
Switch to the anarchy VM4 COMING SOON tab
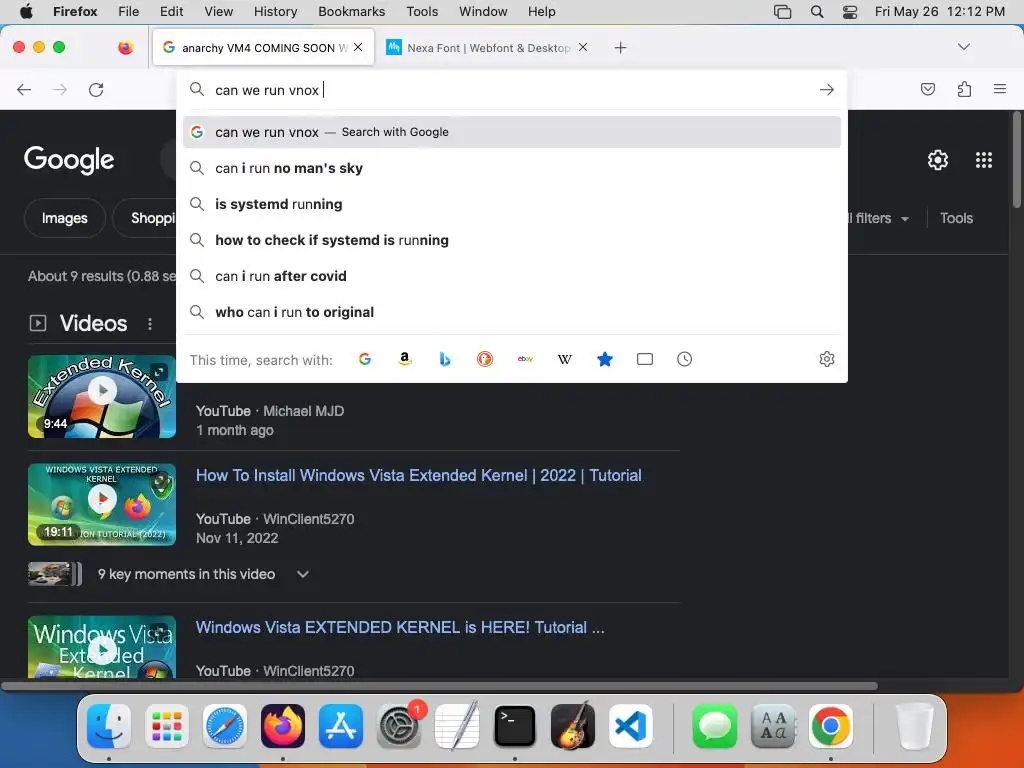[263, 48]
